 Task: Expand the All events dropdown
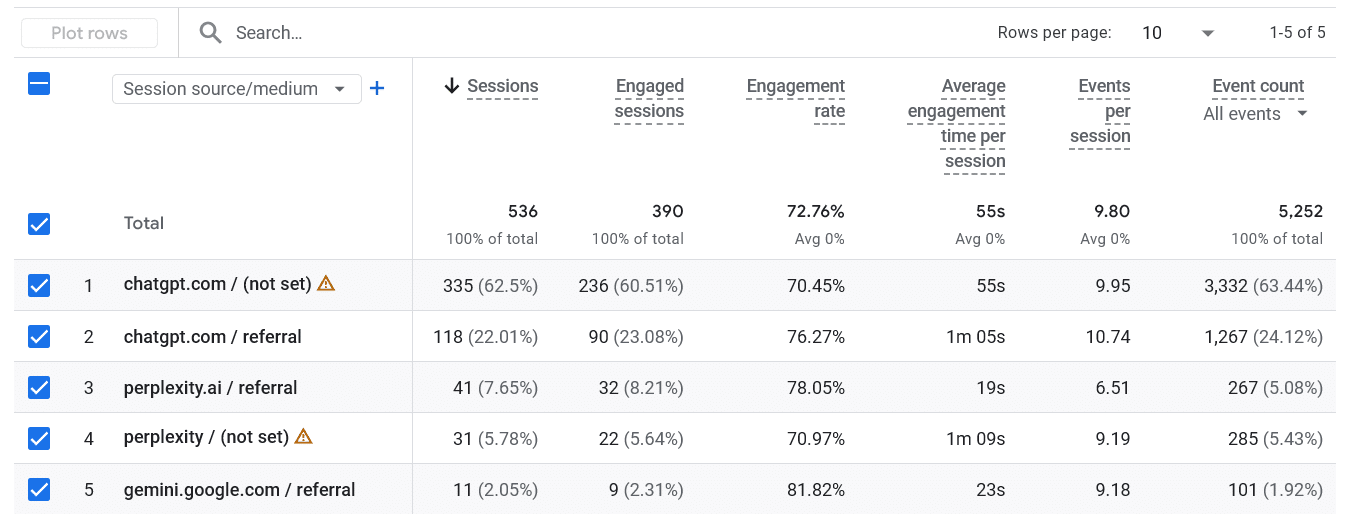[x=1256, y=114]
